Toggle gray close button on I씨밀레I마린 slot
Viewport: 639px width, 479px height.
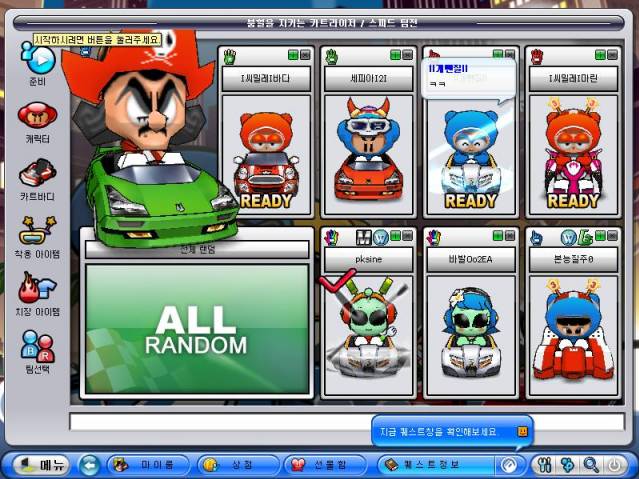[x=613, y=55]
